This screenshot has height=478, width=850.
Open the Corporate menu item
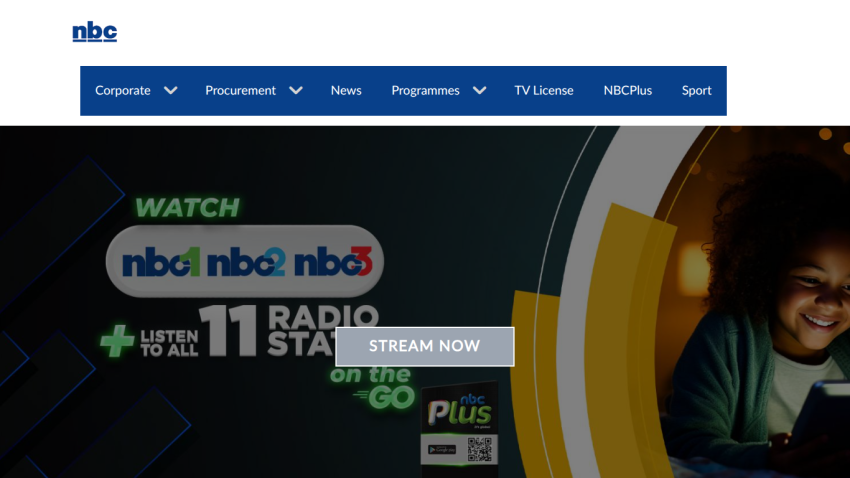coord(123,91)
